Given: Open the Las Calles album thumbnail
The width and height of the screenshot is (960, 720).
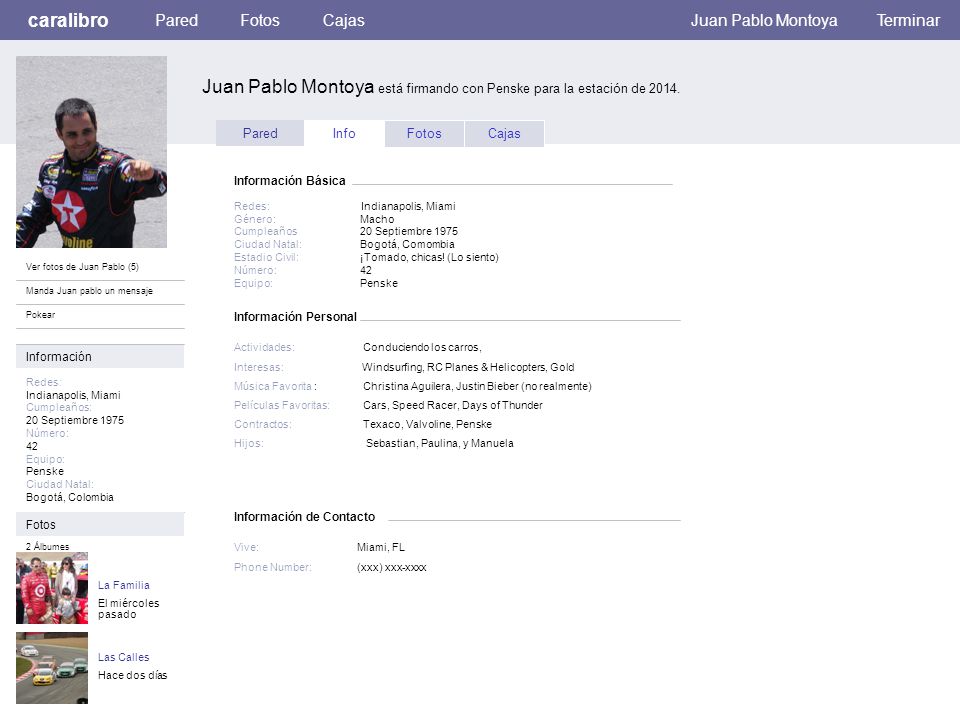Looking at the screenshot, I should click(x=52, y=668).
